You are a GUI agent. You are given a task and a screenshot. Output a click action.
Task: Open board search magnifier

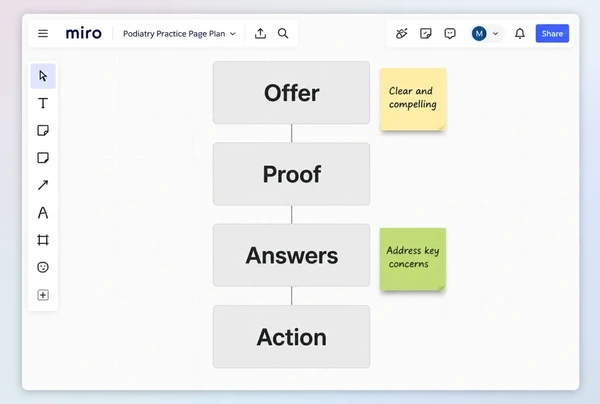point(283,34)
